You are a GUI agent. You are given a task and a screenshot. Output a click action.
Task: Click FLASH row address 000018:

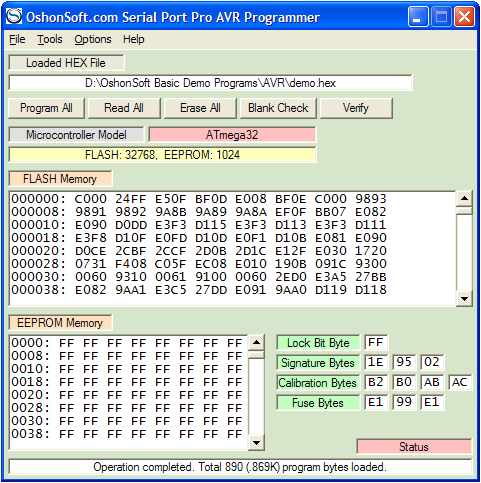click(39, 238)
